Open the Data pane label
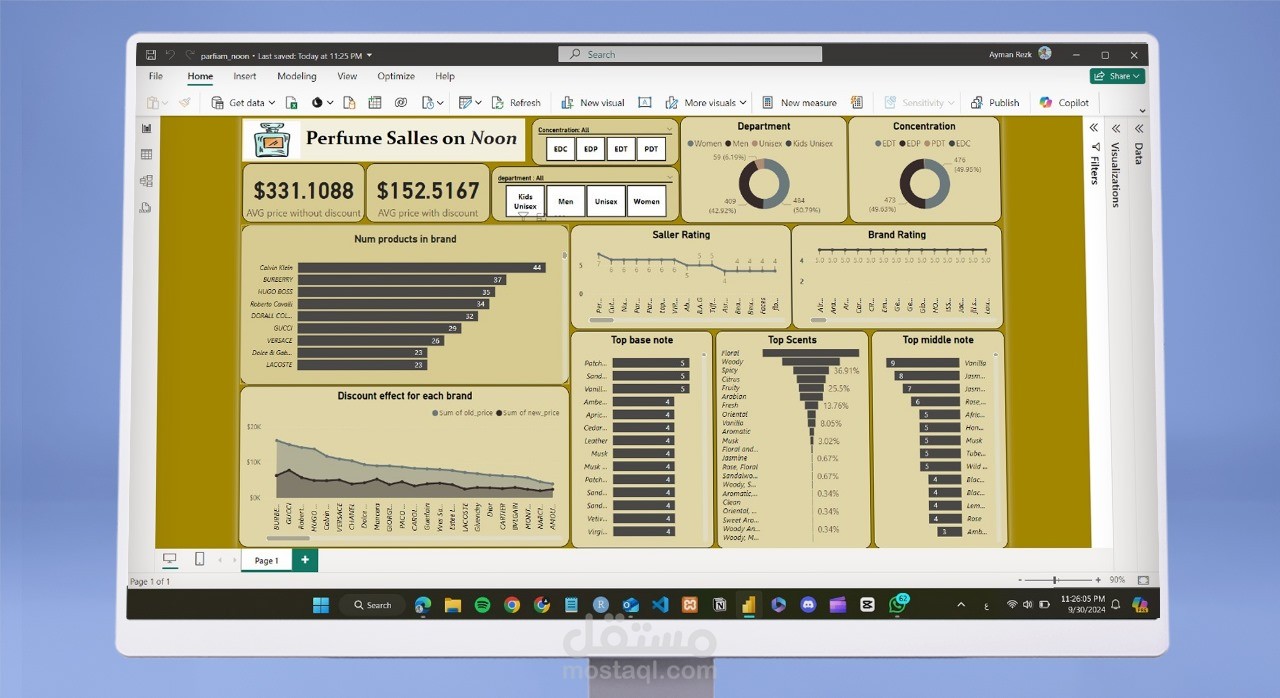1280x698 pixels. (x=1138, y=153)
